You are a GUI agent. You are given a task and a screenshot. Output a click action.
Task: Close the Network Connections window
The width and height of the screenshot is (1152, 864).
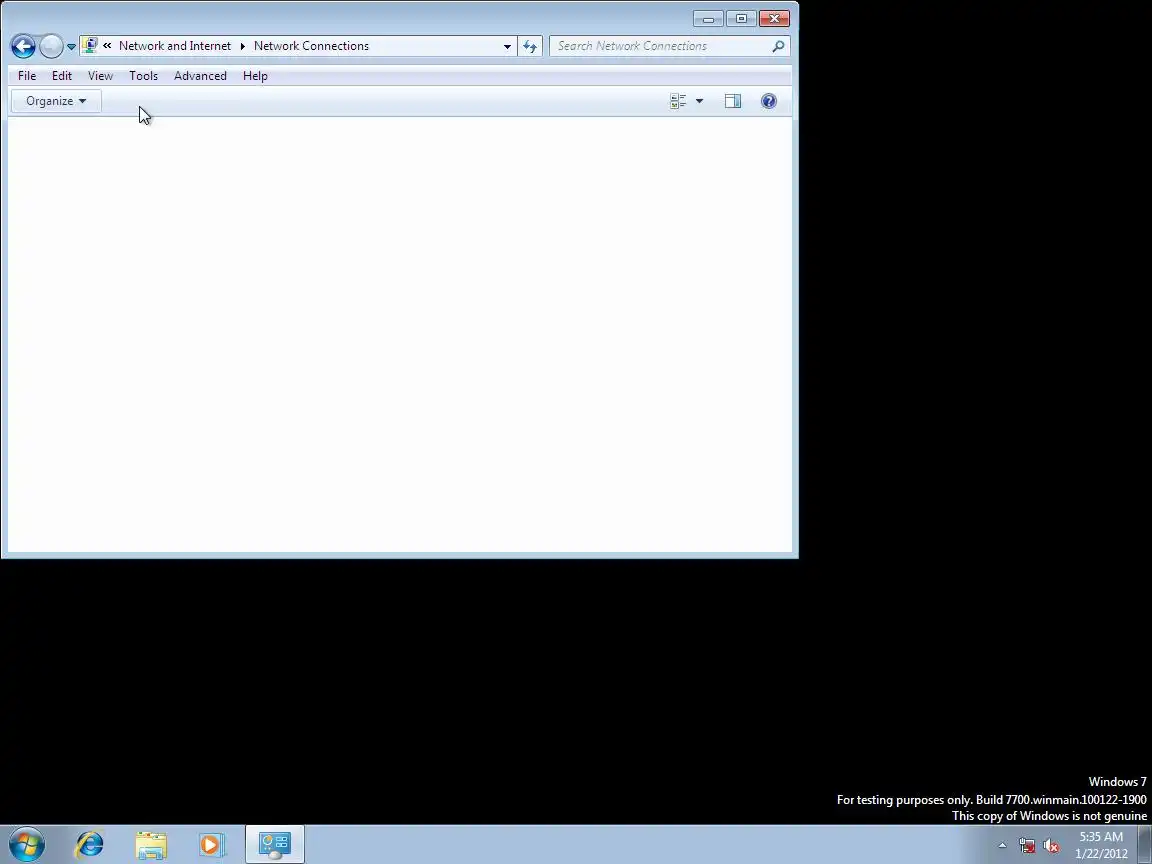pos(774,18)
